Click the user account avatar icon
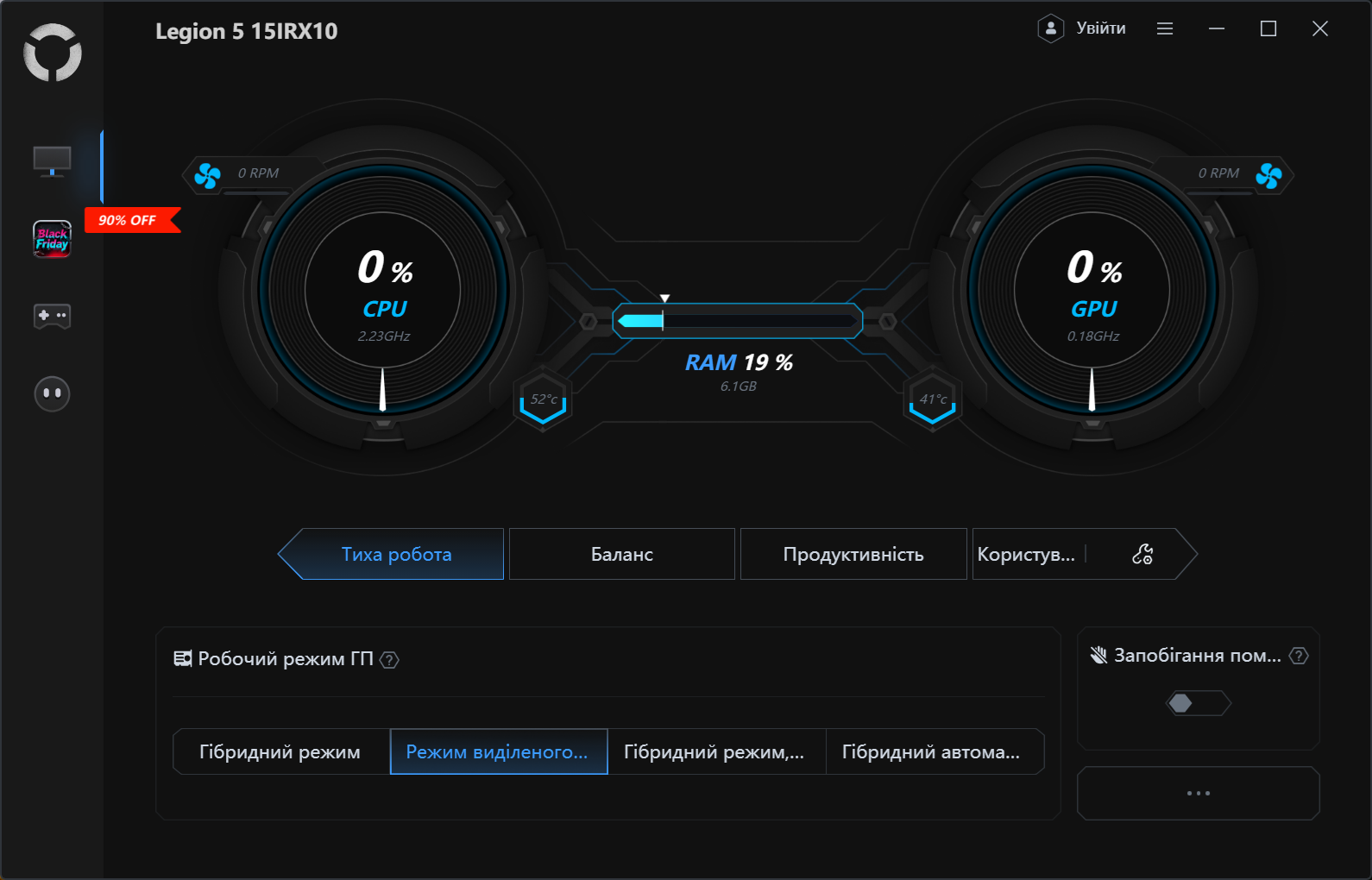1372x880 pixels. coord(1050,28)
